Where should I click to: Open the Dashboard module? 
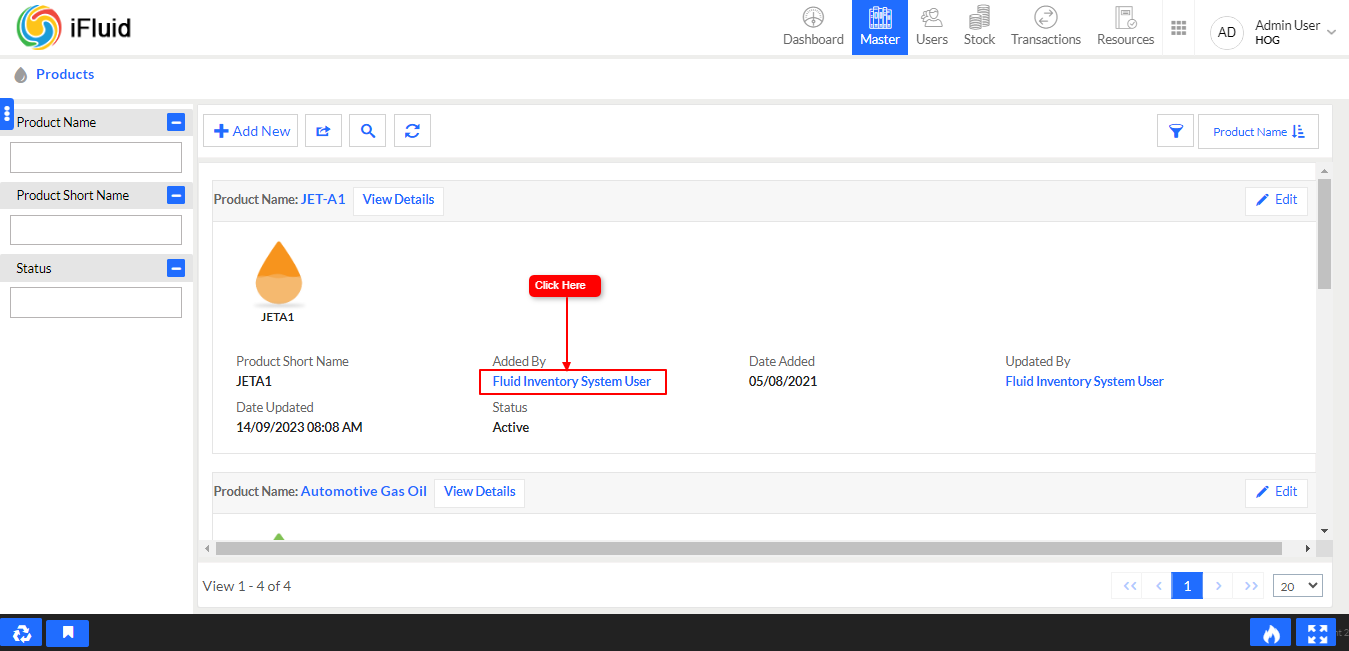pyautogui.click(x=813, y=27)
